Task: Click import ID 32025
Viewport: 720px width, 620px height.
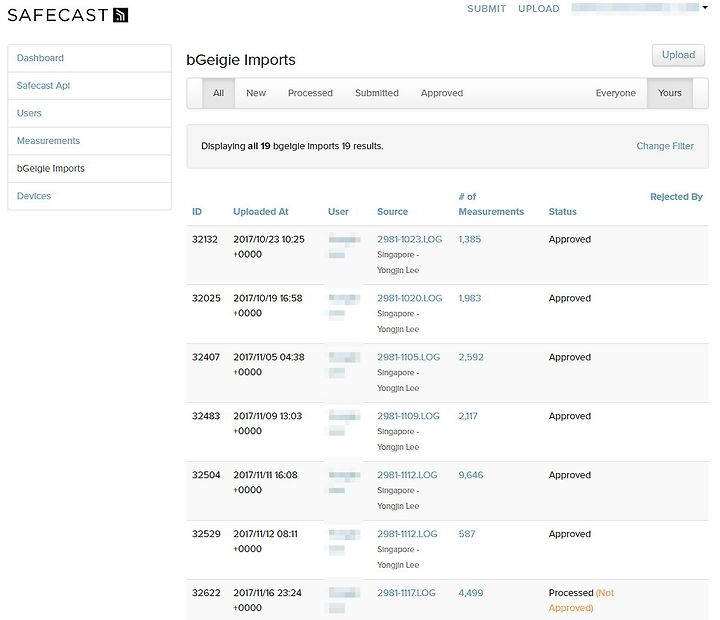Action: [206, 298]
